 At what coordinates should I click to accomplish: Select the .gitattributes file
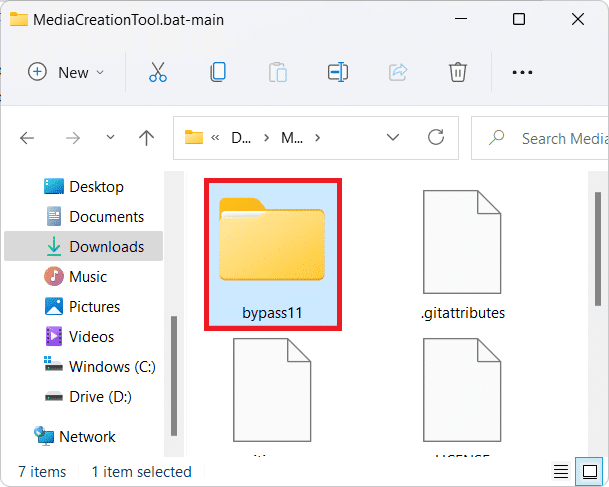point(462,254)
